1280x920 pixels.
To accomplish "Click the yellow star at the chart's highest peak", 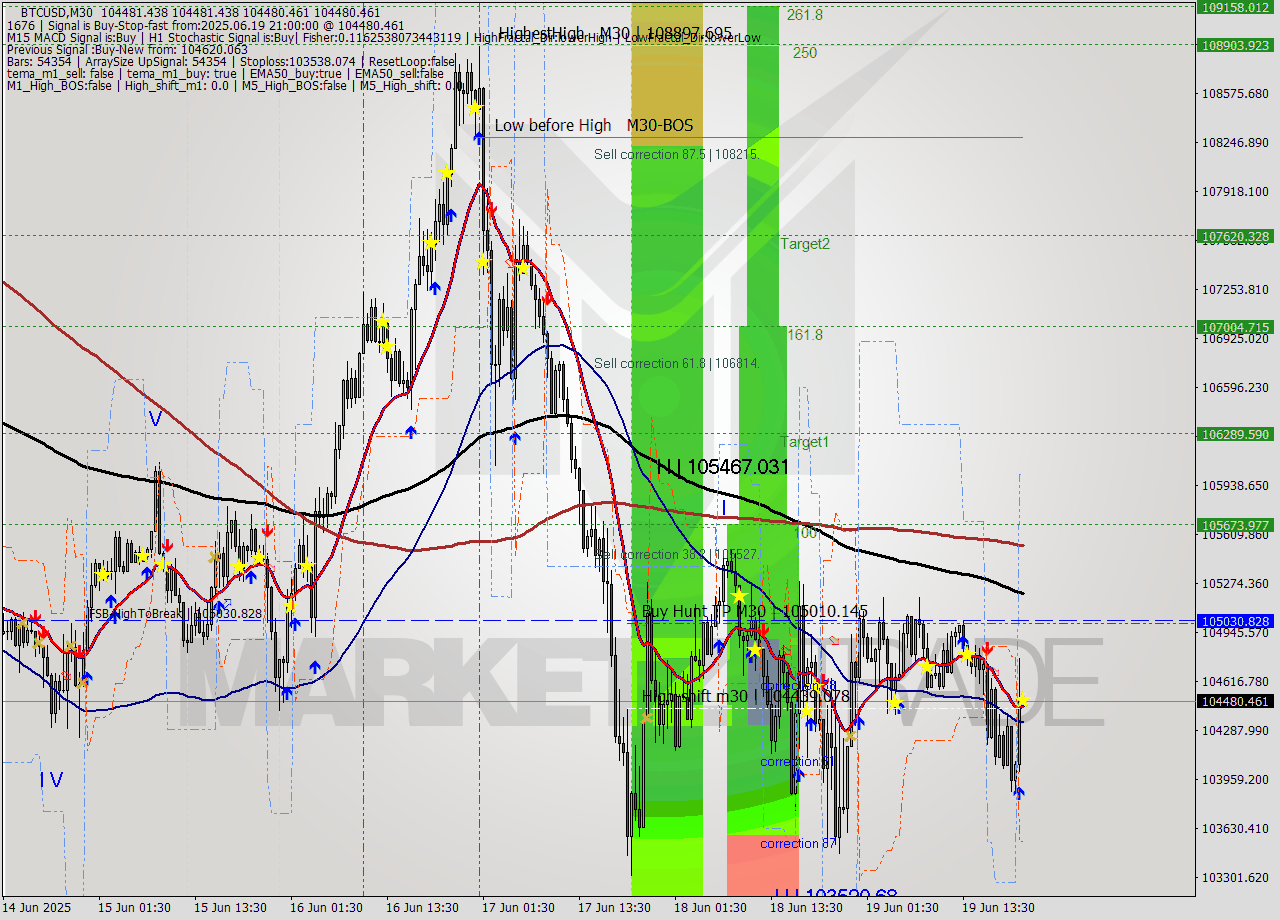I will pos(474,107).
